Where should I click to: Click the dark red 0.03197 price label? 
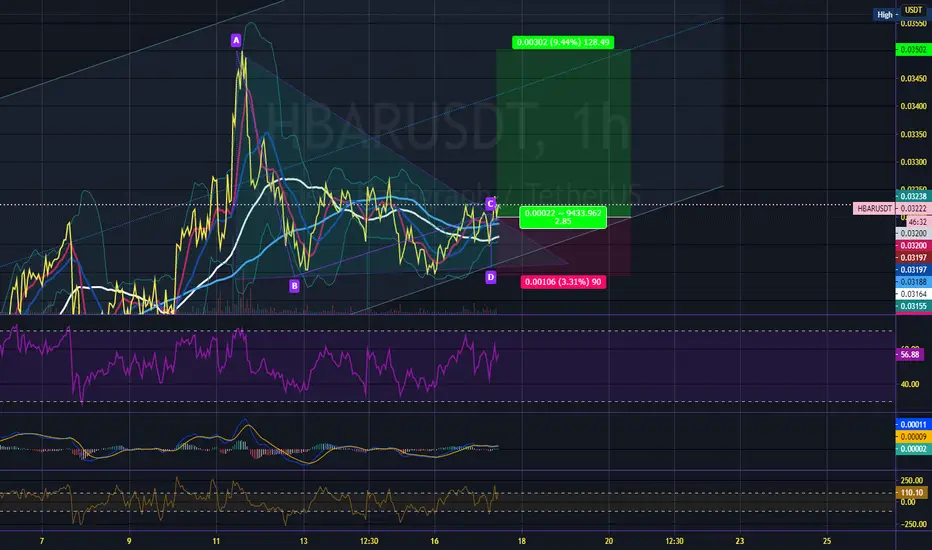[x=913, y=257]
